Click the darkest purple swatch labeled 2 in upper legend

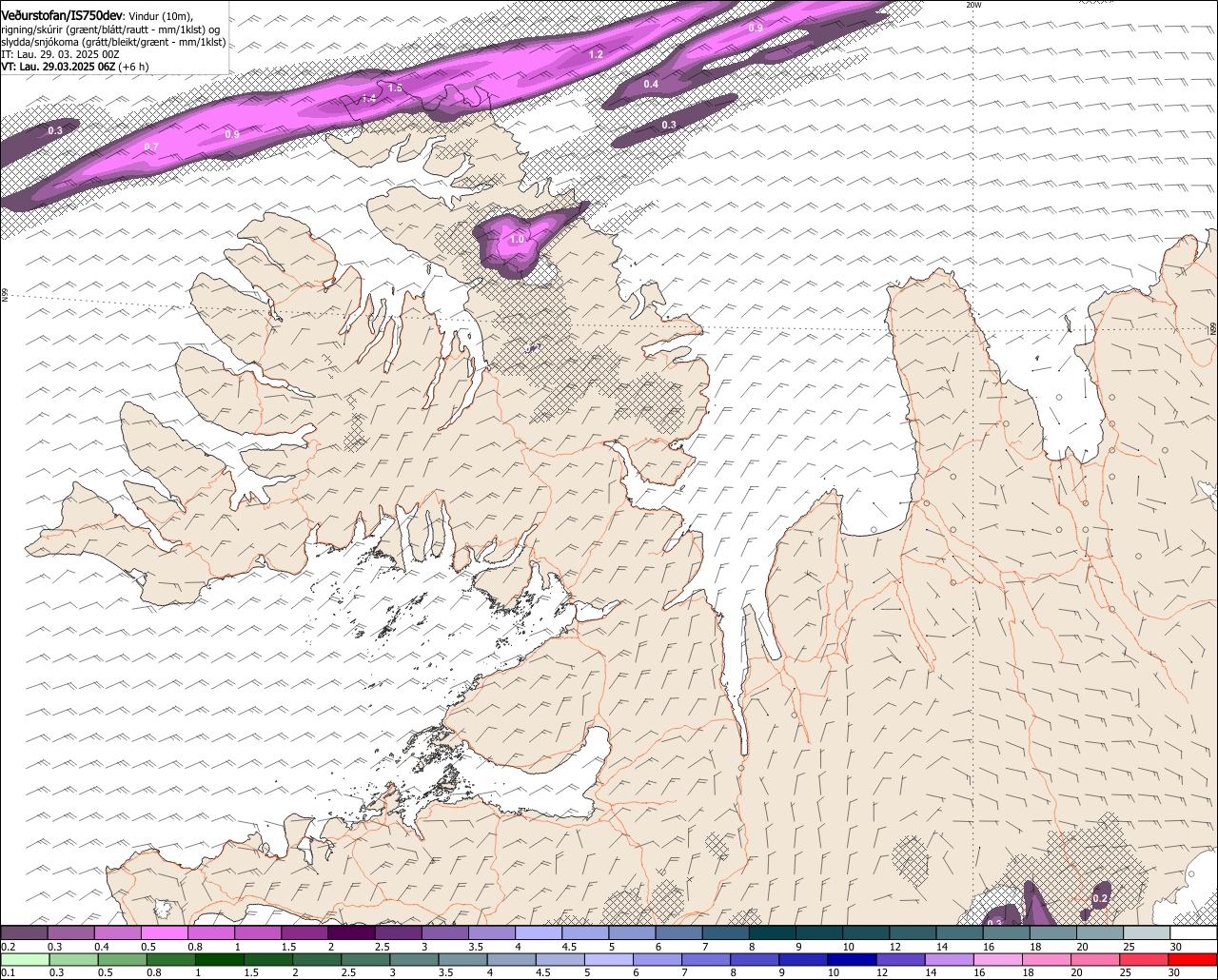tap(351, 932)
